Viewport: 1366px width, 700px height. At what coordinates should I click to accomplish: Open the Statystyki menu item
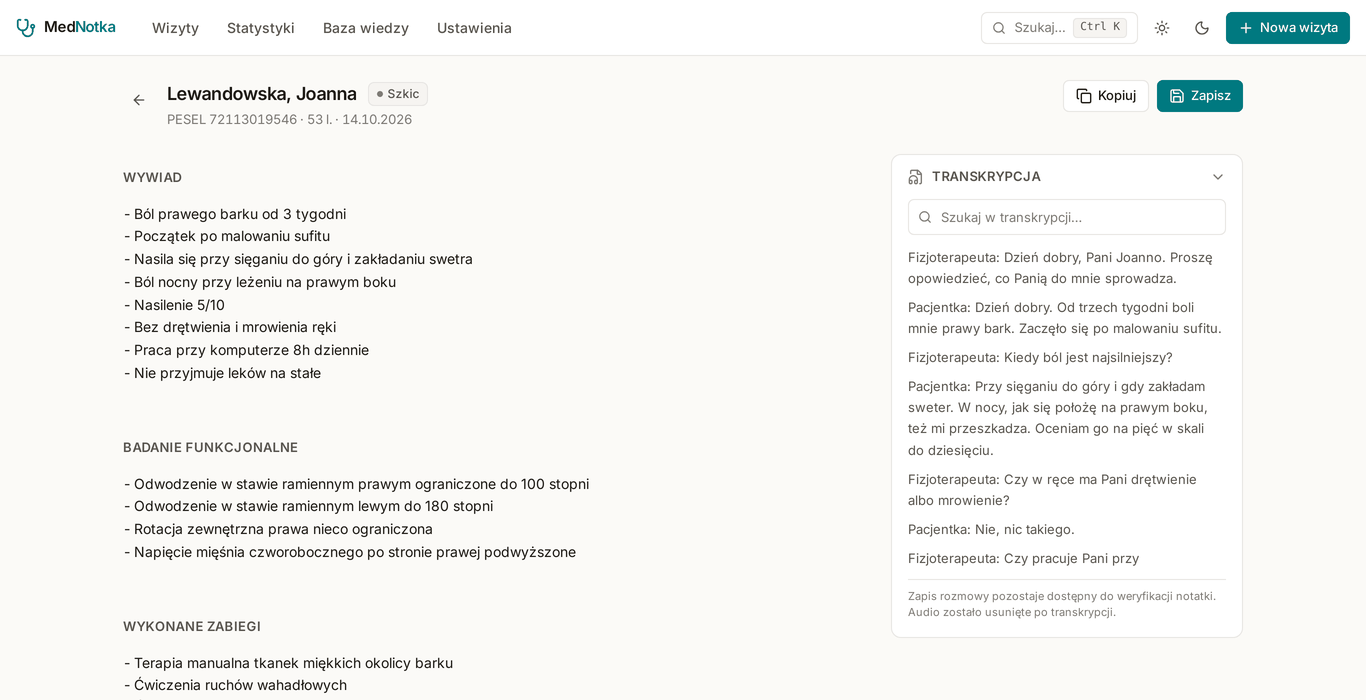(x=261, y=28)
